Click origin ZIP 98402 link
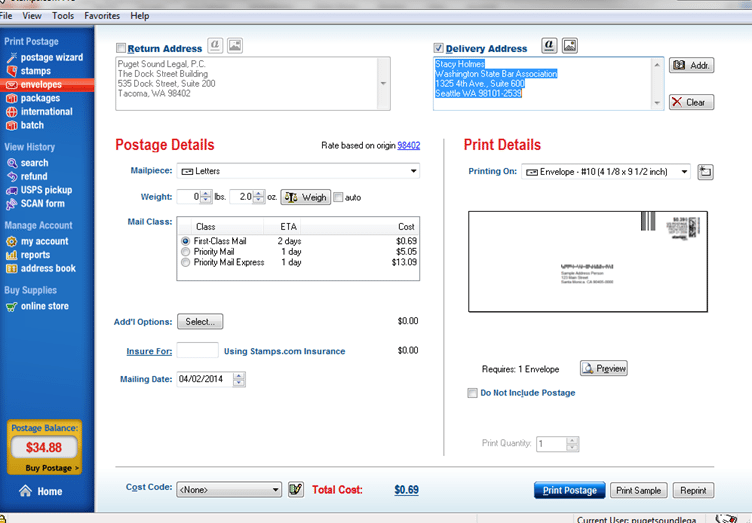Screen dimensions: 752x523 tap(409, 145)
